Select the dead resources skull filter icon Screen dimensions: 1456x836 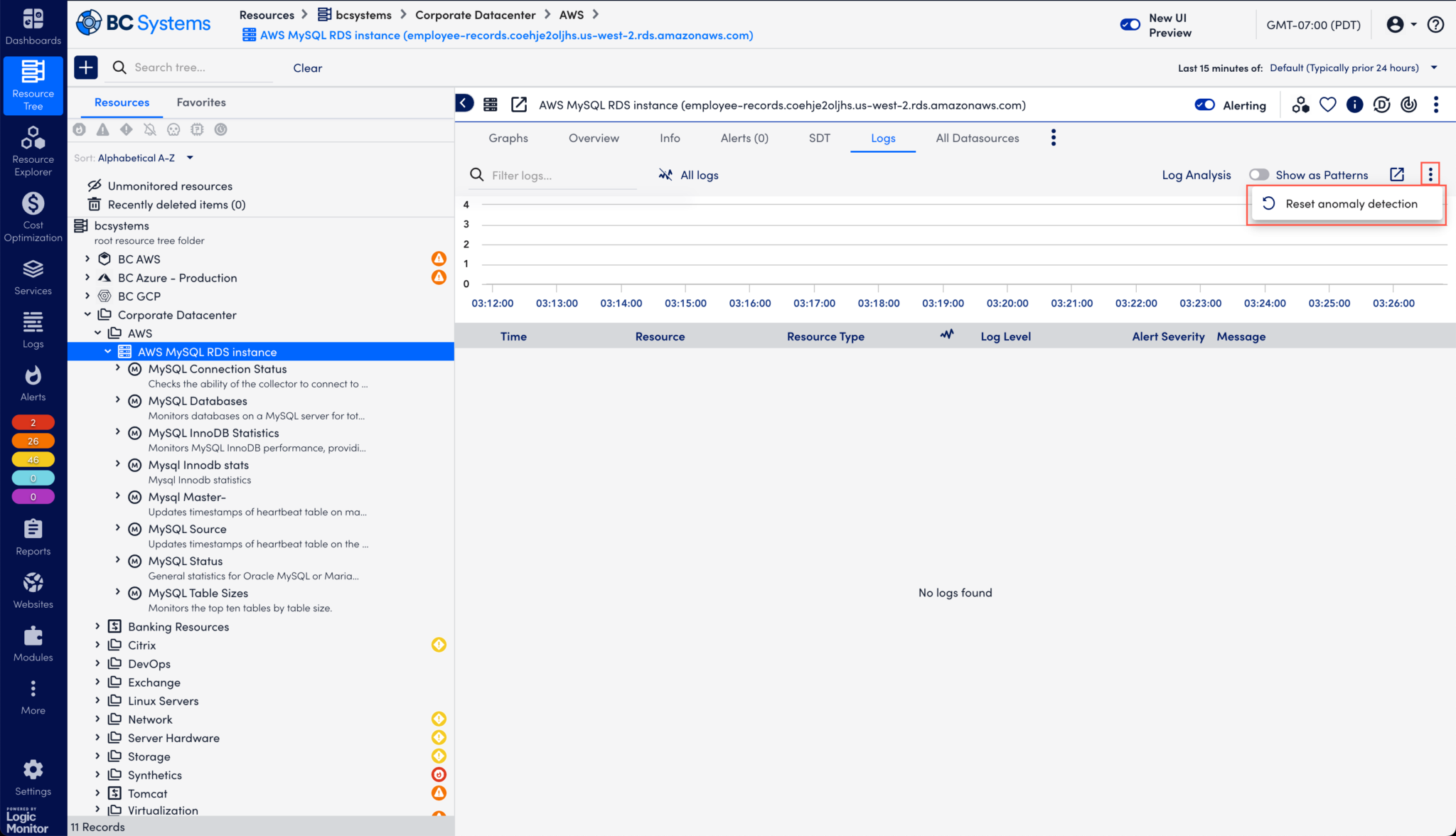(173, 129)
